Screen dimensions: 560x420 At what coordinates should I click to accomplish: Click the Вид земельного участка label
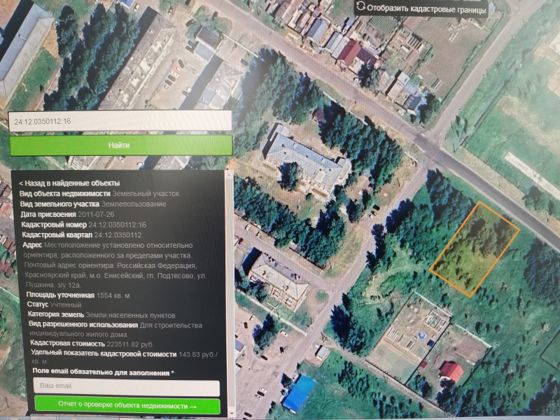pyautogui.click(x=60, y=204)
